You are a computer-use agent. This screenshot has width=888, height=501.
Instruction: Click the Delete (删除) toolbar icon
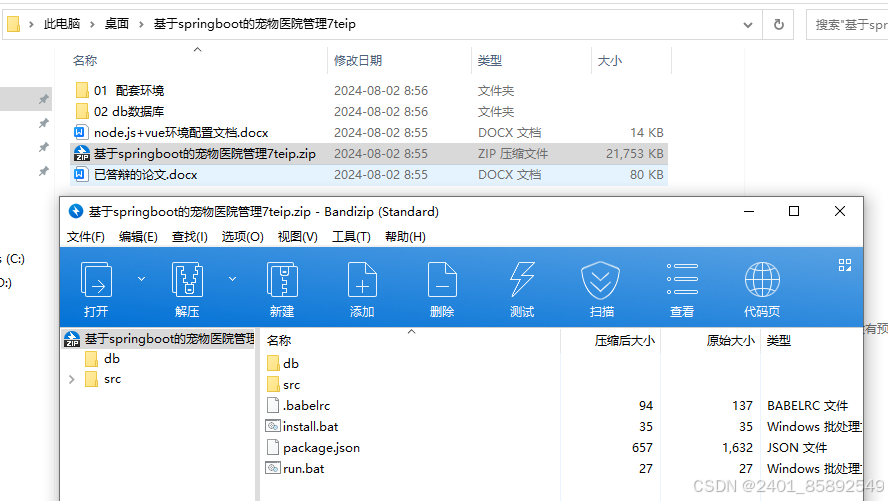coord(442,280)
